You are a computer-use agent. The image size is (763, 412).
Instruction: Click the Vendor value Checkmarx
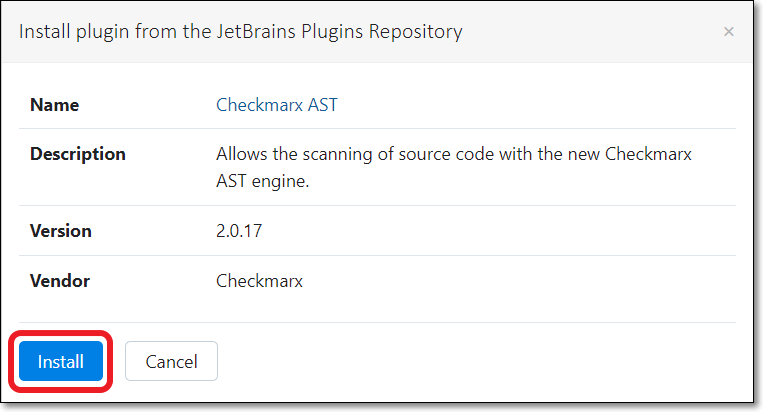coord(259,281)
